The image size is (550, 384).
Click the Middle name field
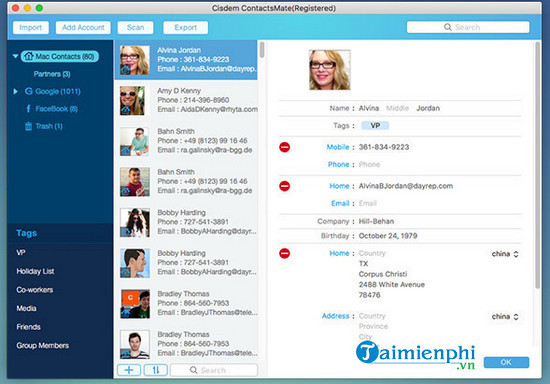tap(397, 108)
